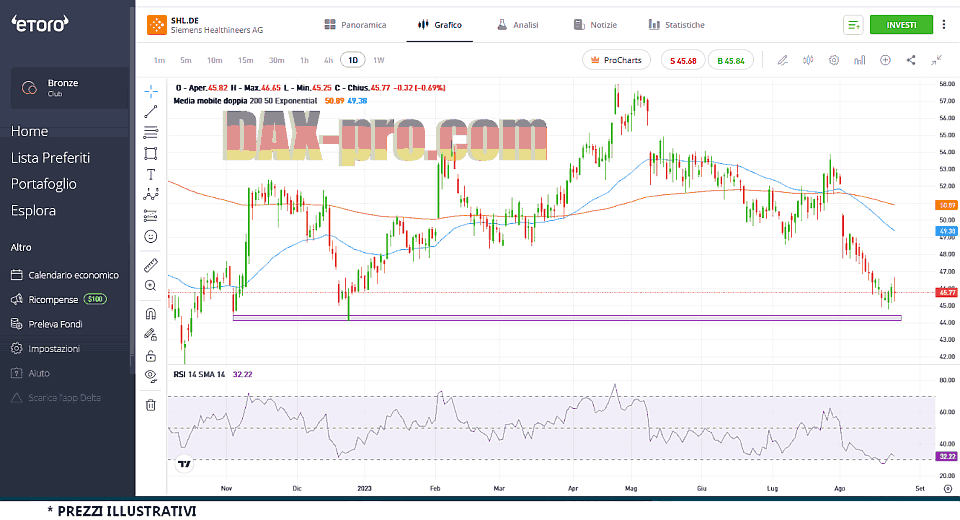Select the 1m timeframe

(159, 60)
